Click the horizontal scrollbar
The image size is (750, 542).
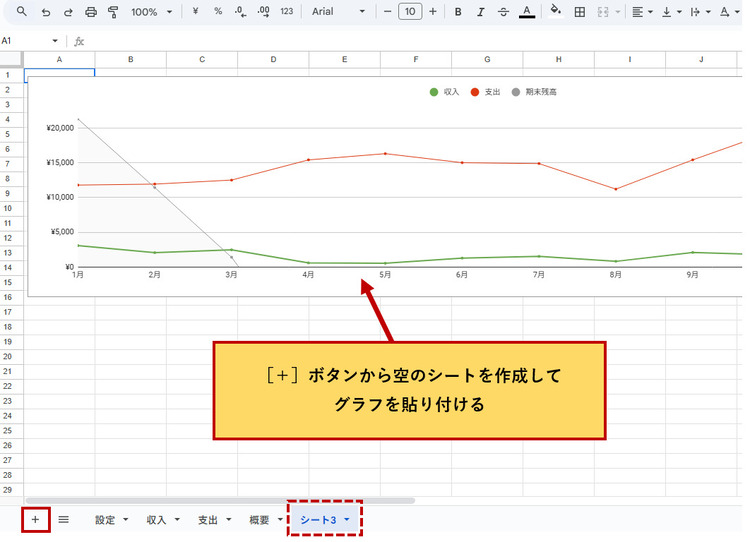tap(220, 501)
